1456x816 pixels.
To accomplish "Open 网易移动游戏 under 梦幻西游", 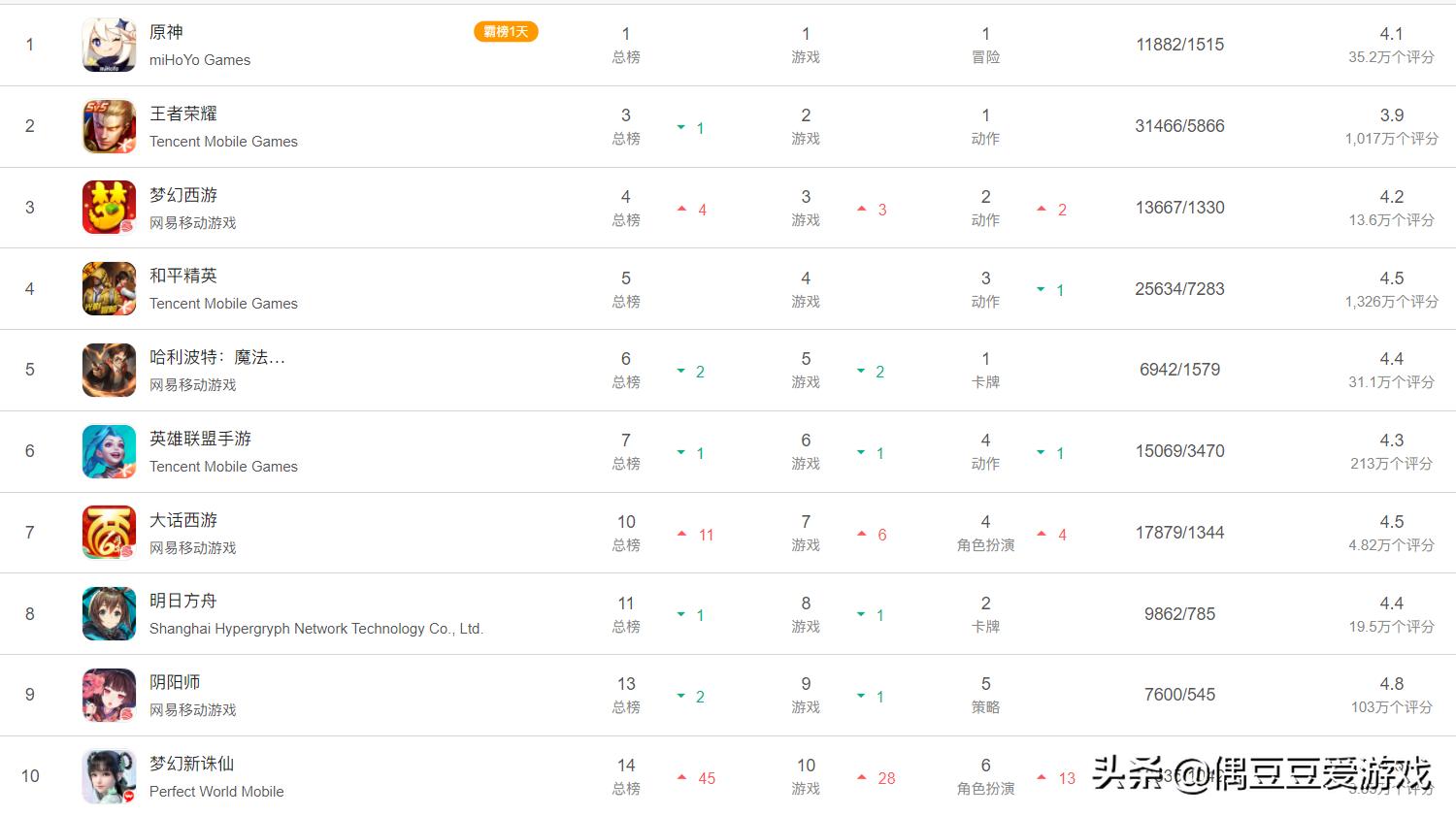I will (193, 223).
